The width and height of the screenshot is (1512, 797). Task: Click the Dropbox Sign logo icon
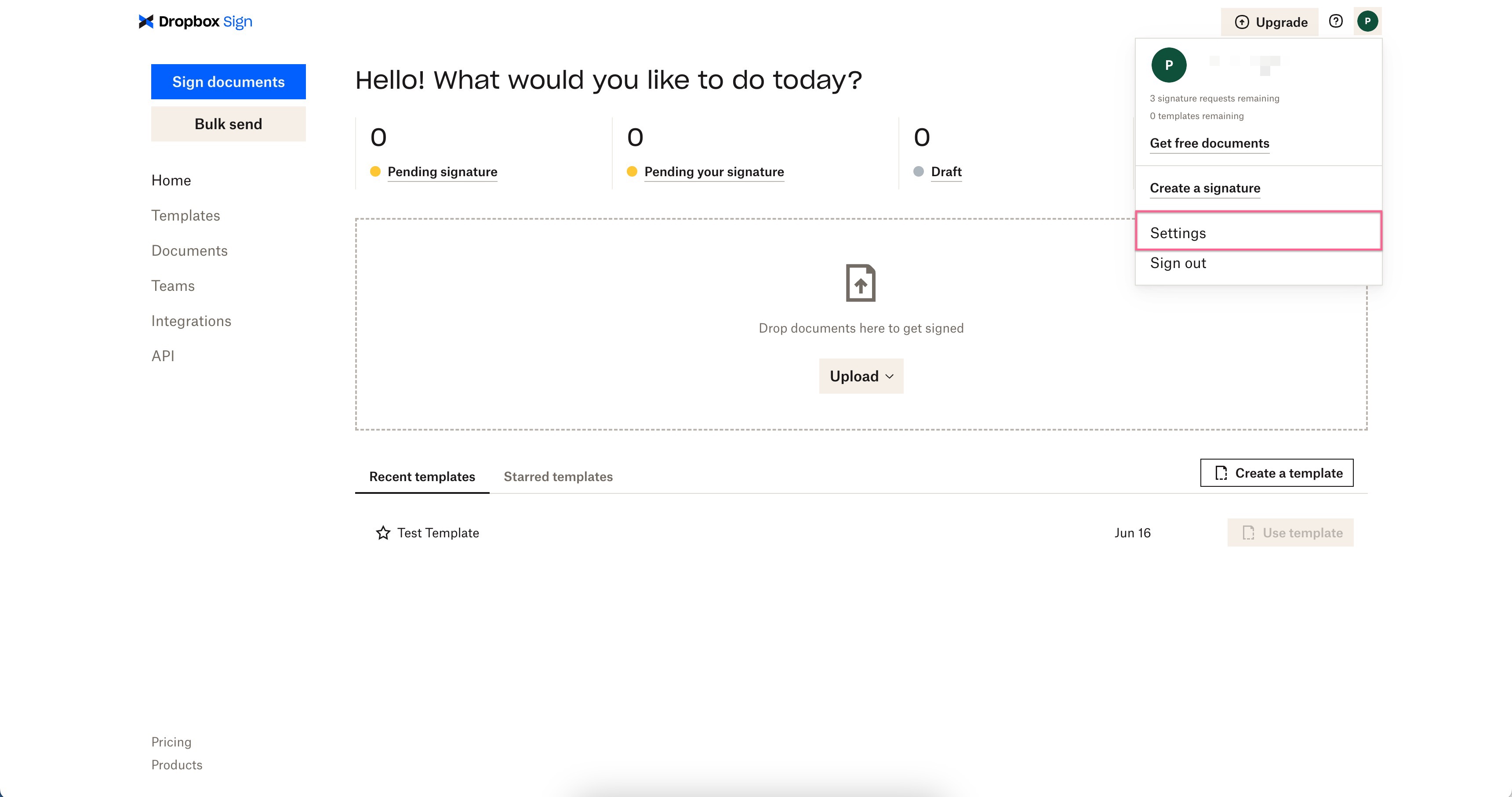(x=145, y=21)
